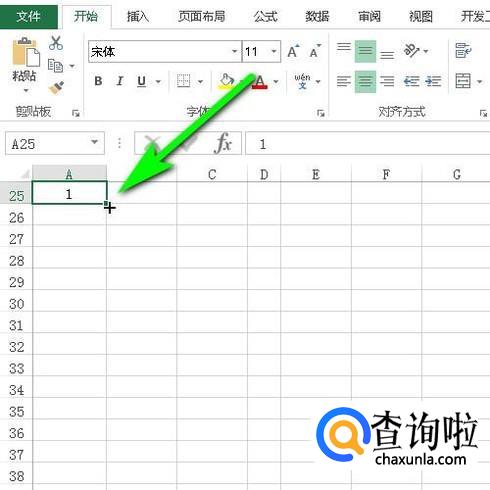Open the 对齐方式 dialog launcher
This screenshot has height=490, width=490.
point(483,113)
